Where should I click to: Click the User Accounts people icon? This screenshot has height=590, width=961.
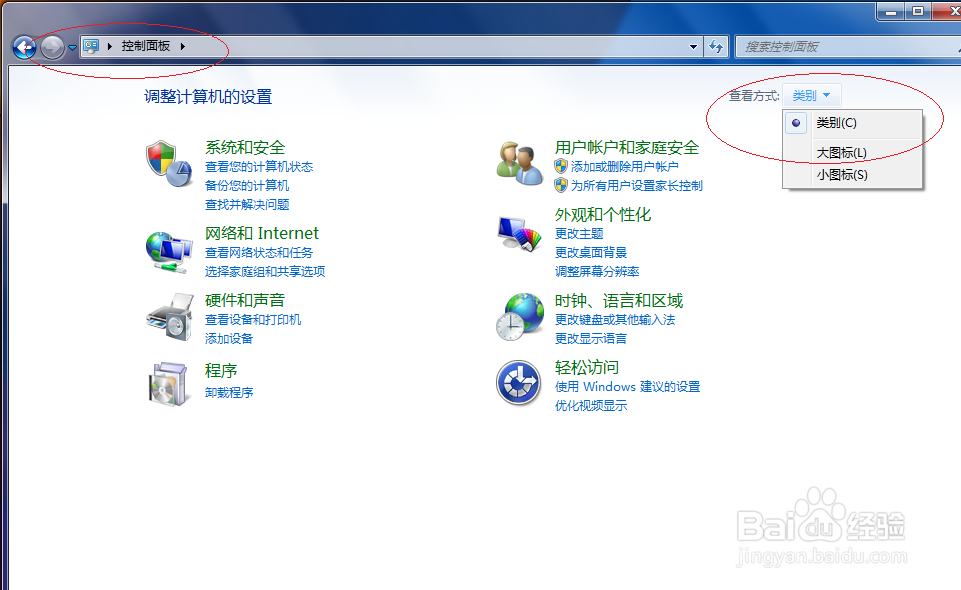pos(520,163)
